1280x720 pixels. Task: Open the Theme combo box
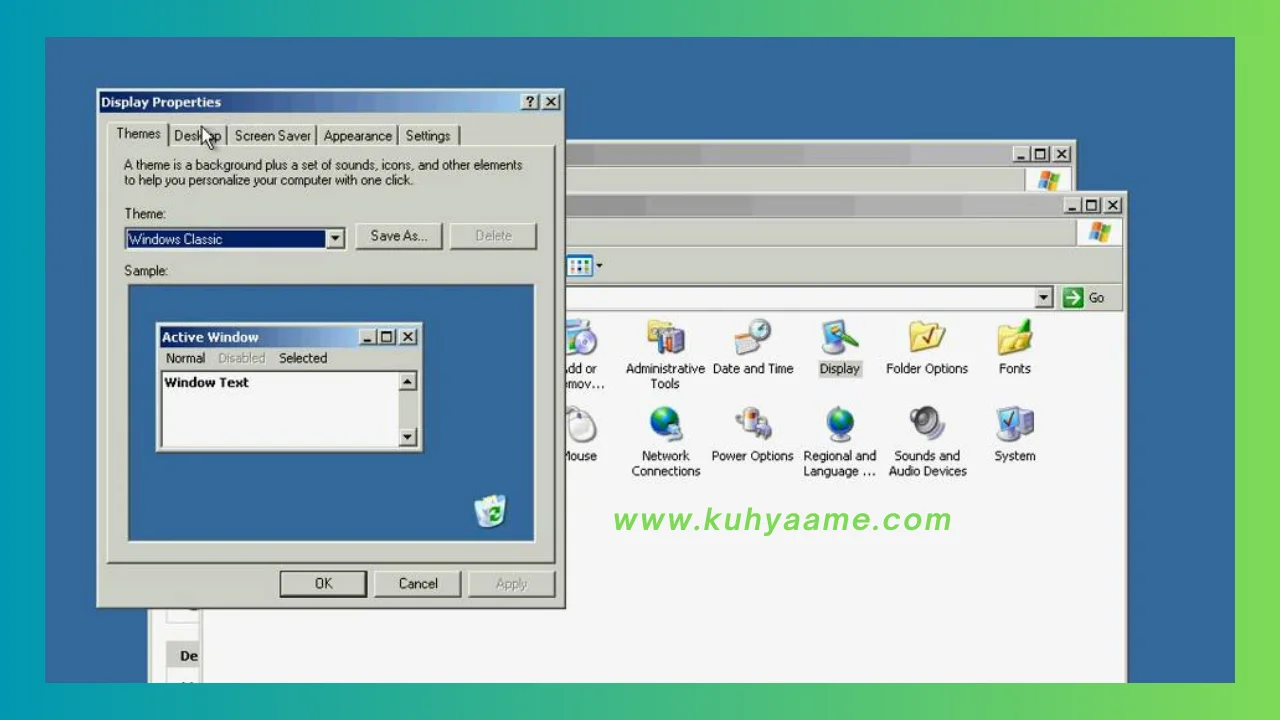tap(235, 239)
